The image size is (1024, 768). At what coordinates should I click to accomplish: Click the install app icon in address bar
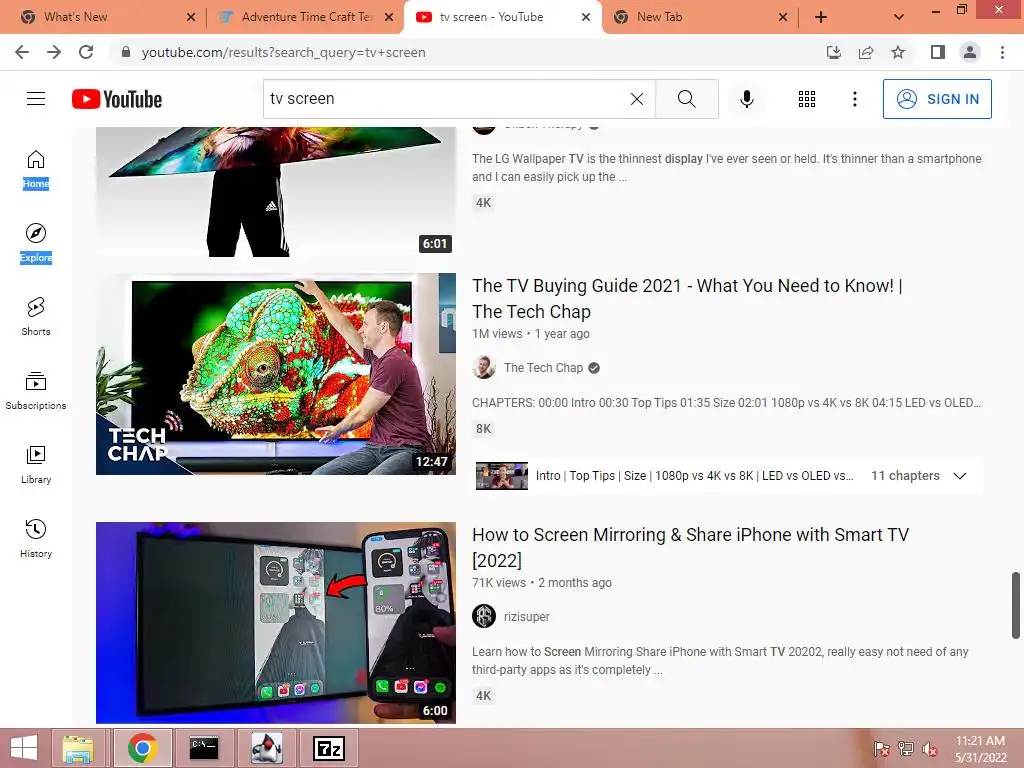[833, 52]
